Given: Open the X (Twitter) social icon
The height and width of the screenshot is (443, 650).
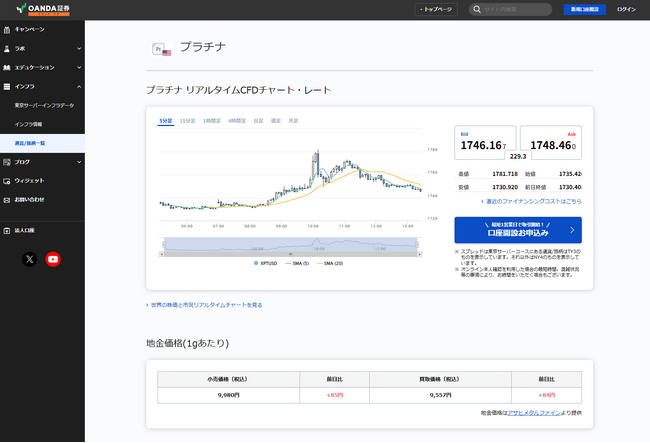Looking at the screenshot, I should [x=29, y=259].
